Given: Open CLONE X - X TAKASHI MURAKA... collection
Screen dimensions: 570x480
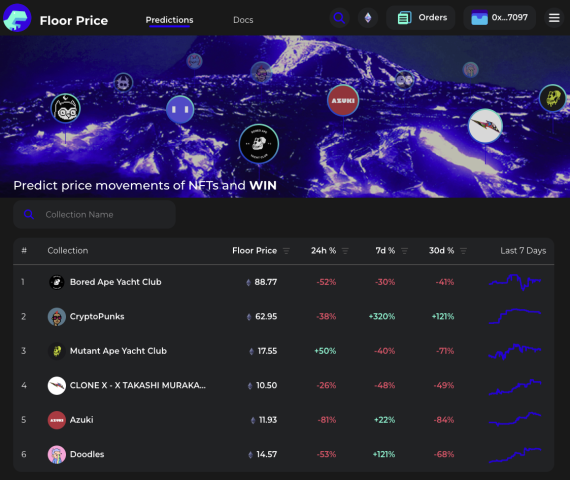Looking at the screenshot, I should pyautogui.click(x=284, y=385).
